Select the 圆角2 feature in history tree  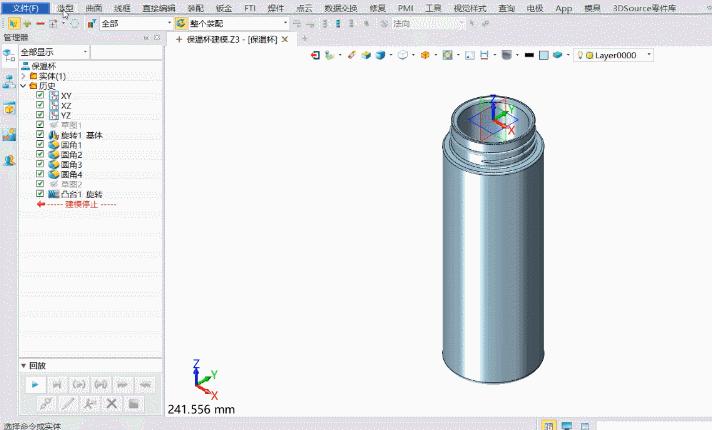click(x=71, y=154)
